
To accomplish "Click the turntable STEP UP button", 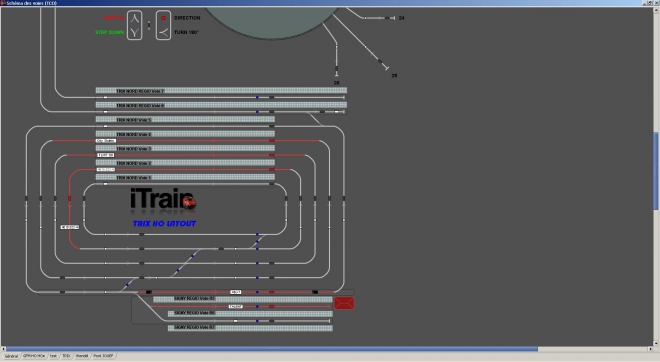I will coord(135,18).
